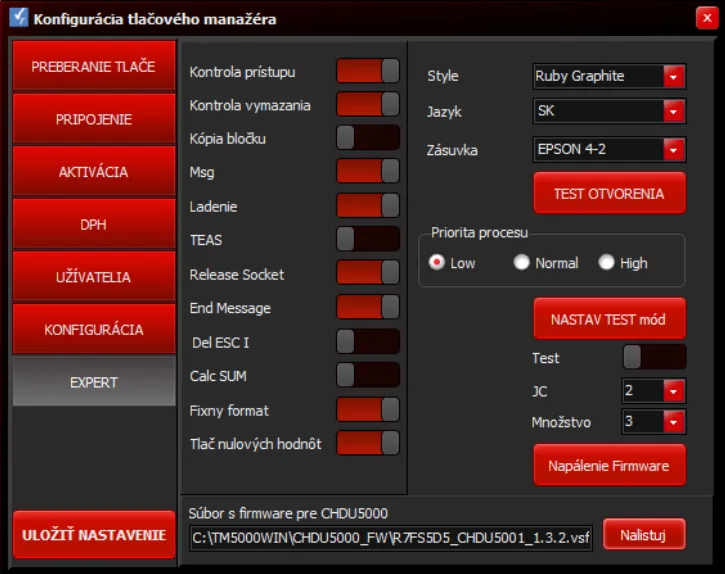This screenshot has width=725, height=574.
Task: Click the ULOŽIŤ NASTAVENIE button
Action: (x=94, y=535)
